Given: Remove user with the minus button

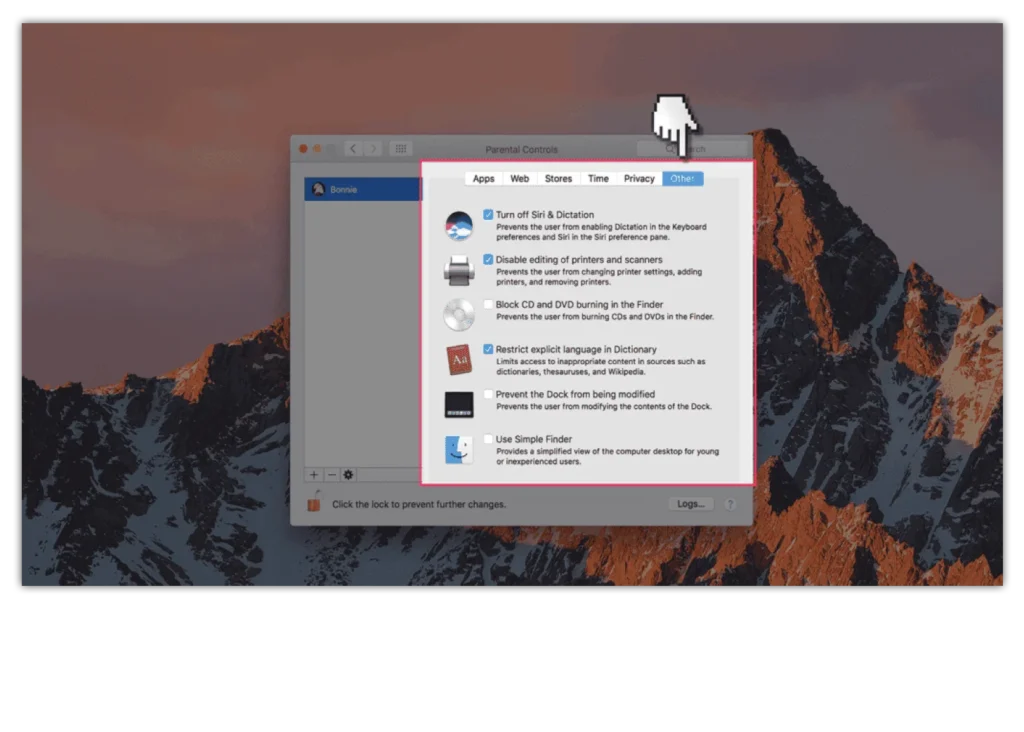Looking at the screenshot, I should pyautogui.click(x=332, y=475).
